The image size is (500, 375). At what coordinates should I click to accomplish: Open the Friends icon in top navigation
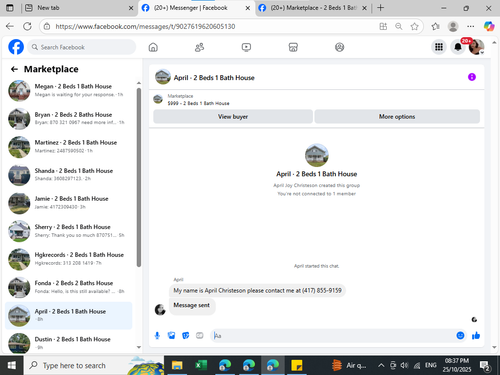[x=199, y=47]
